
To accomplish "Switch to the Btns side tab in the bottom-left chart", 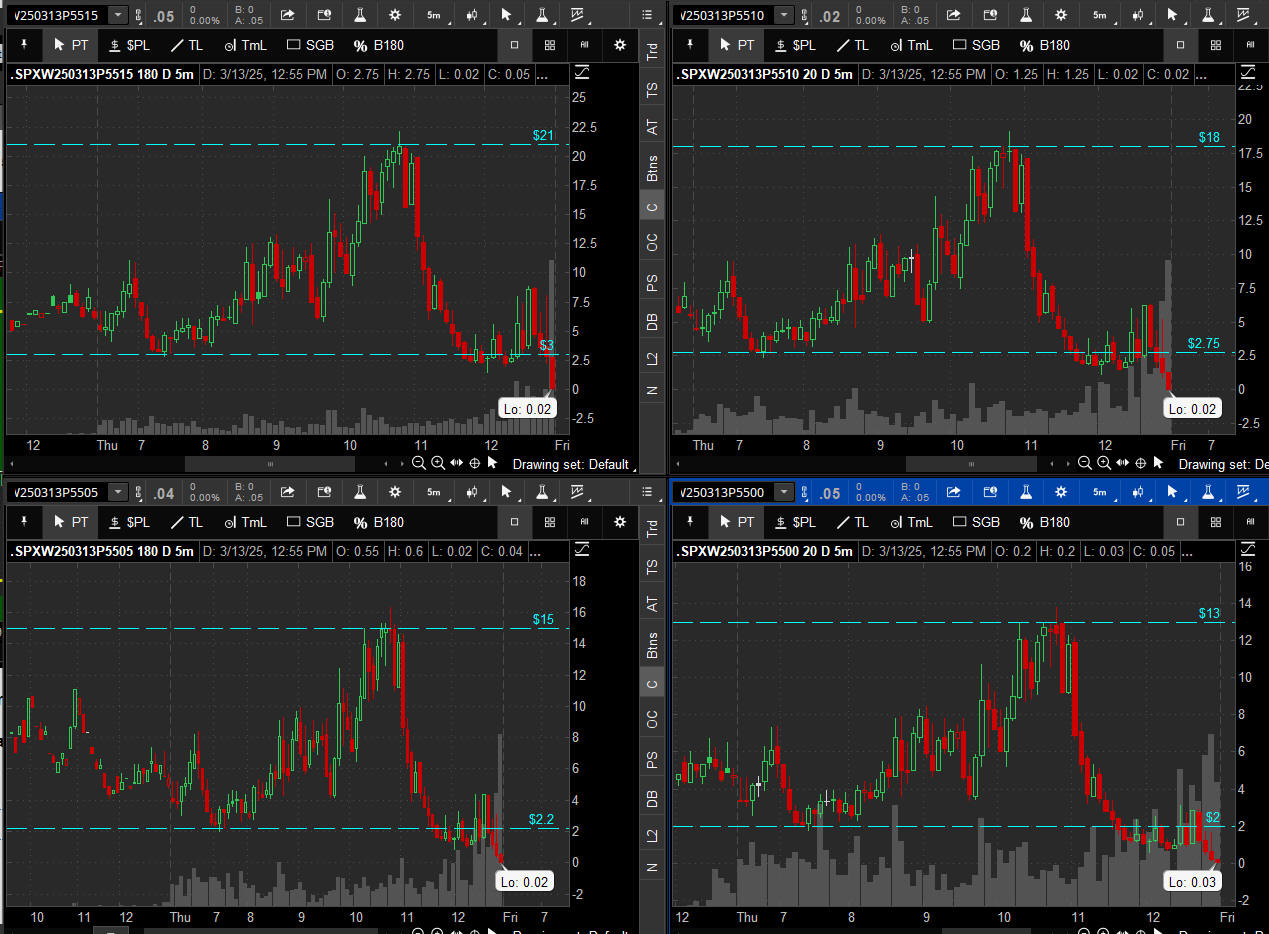I will [652, 644].
